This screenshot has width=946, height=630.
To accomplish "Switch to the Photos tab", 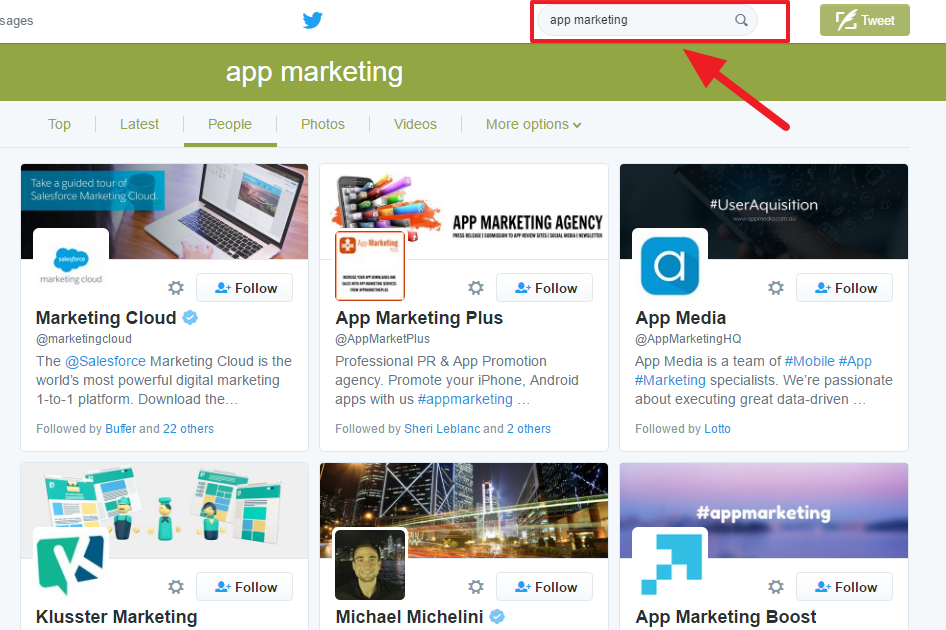I will [322, 124].
